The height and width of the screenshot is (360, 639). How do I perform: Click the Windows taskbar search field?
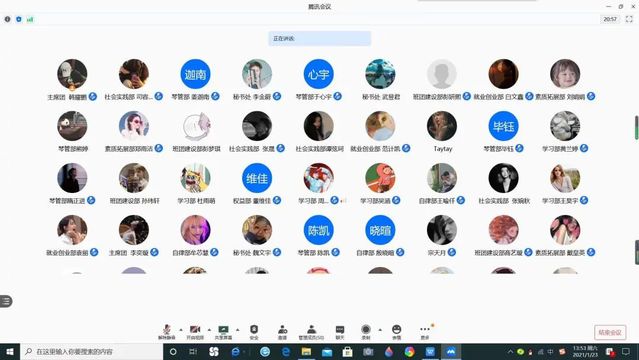point(92,351)
